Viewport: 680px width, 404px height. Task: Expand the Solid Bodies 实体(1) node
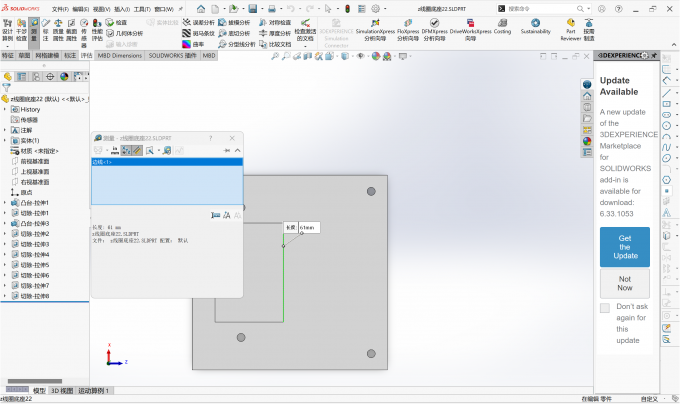coord(5,140)
